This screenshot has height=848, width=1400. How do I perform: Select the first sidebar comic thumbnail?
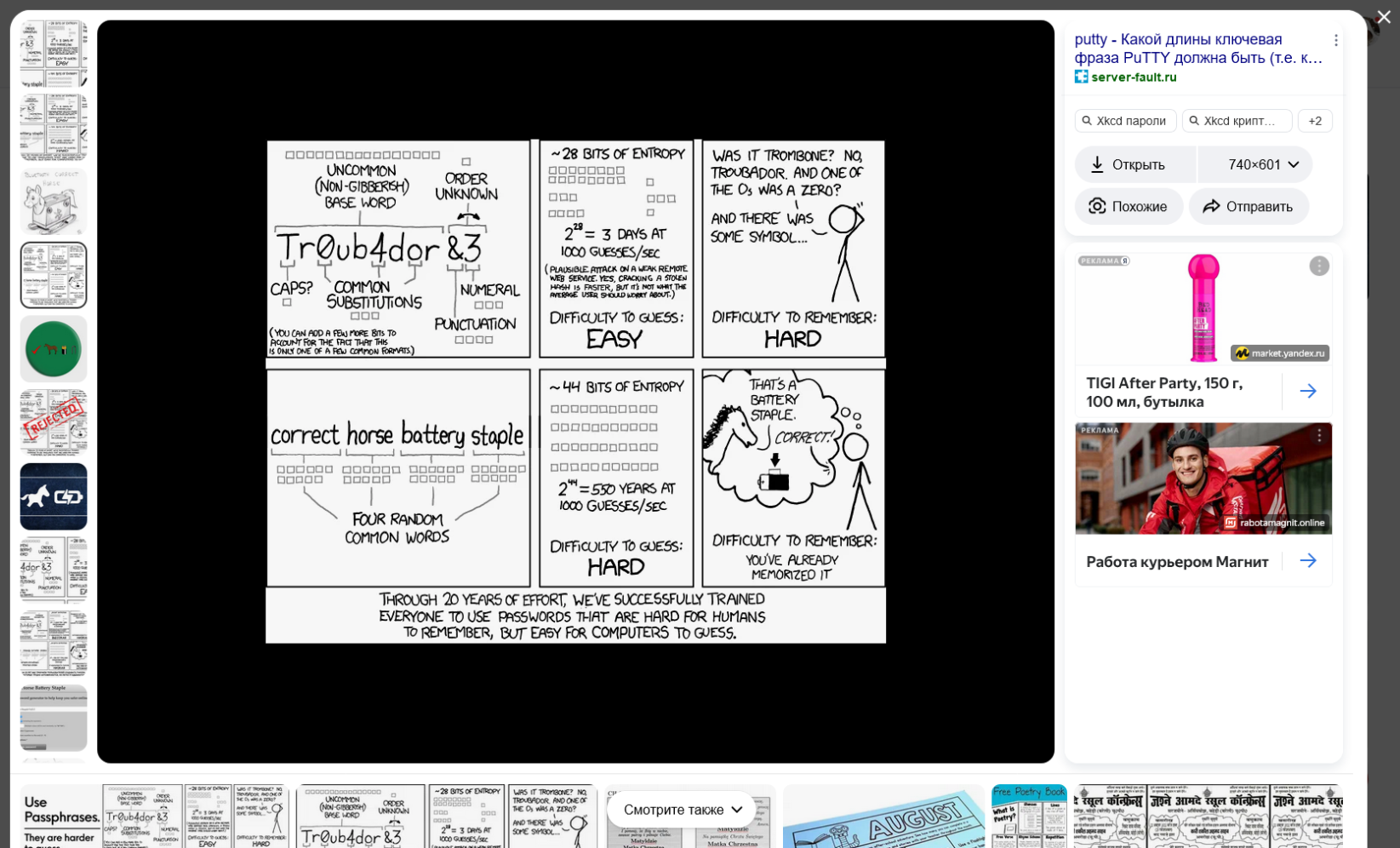54,54
